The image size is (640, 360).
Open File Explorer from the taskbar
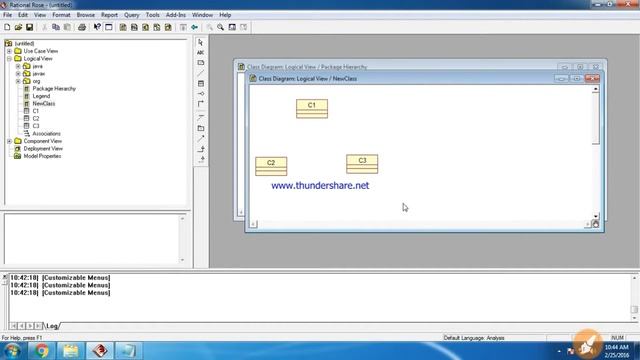point(71,351)
